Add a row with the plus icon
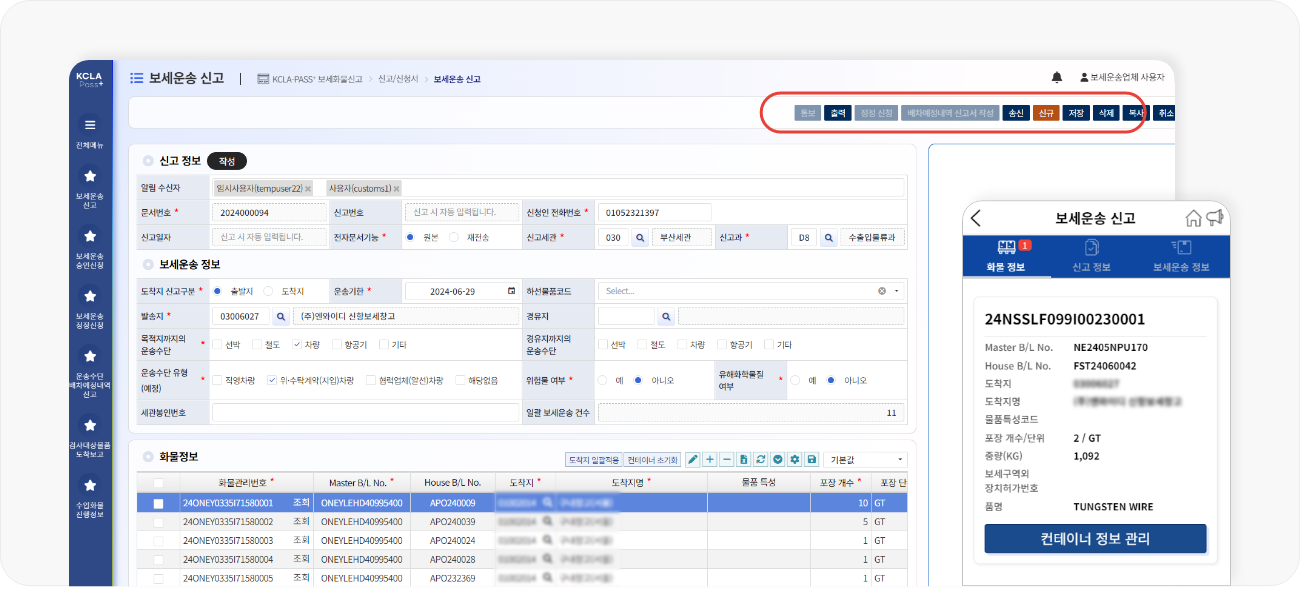The image size is (1300, 596). 710,459
